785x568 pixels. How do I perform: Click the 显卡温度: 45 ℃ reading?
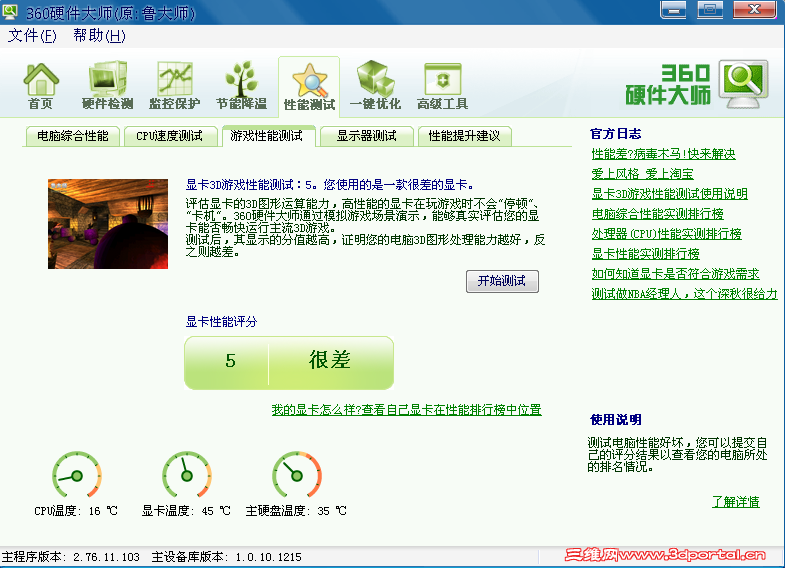click(186, 511)
